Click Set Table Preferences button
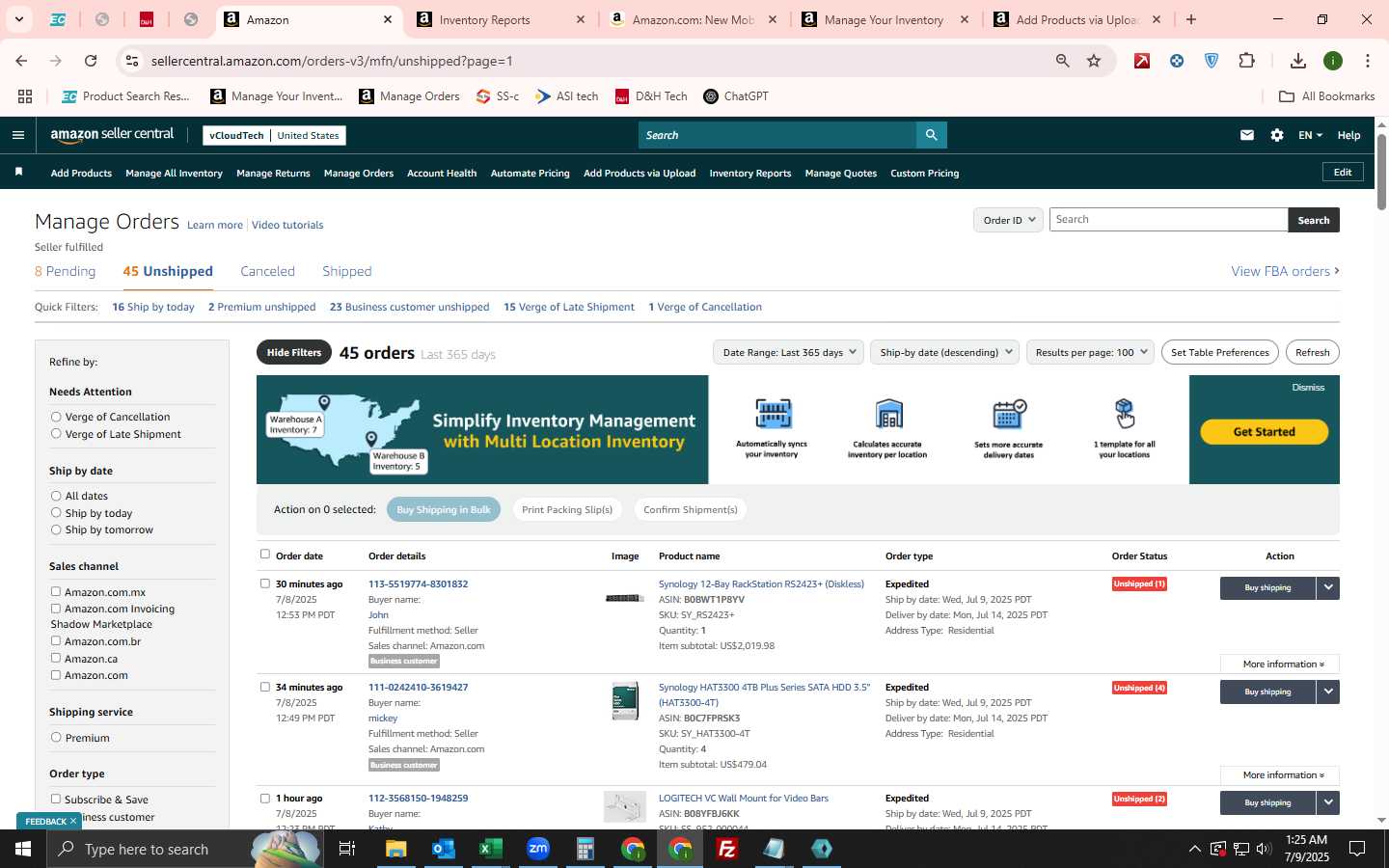Image resolution: width=1389 pixels, height=868 pixels. (x=1219, y=352)
